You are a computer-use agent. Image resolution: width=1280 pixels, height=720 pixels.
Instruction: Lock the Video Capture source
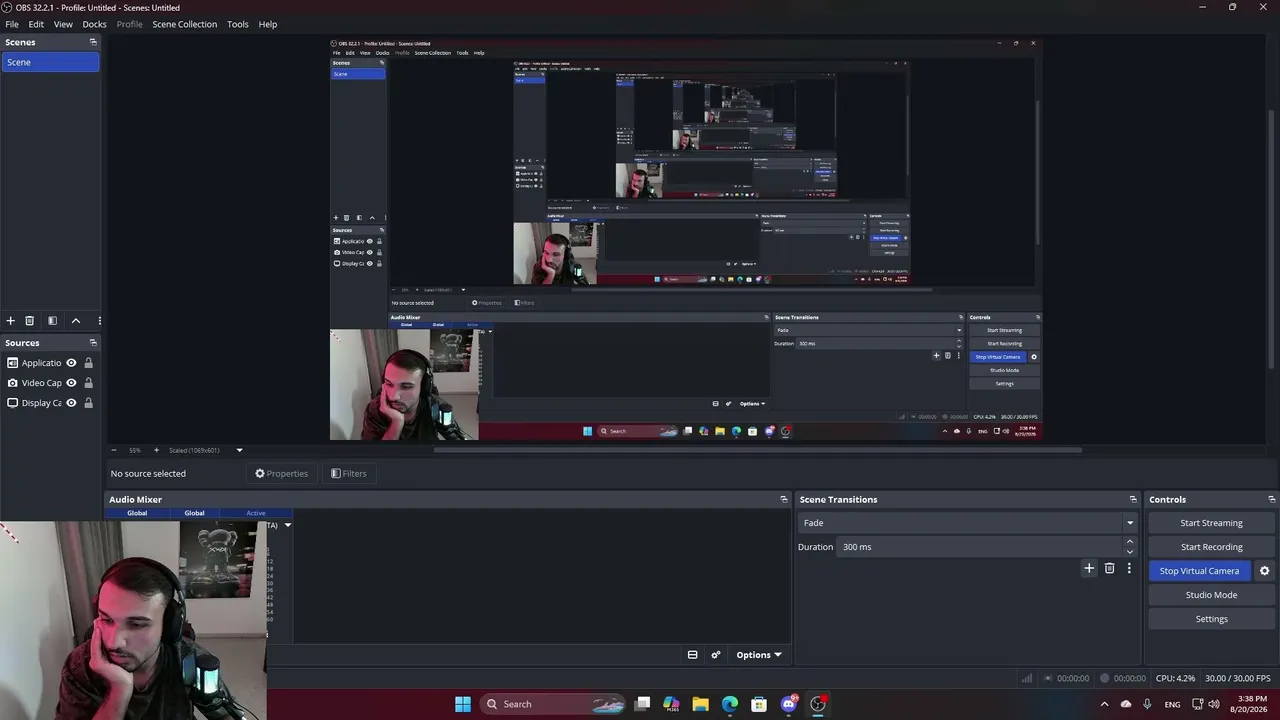tap(88, 383)
